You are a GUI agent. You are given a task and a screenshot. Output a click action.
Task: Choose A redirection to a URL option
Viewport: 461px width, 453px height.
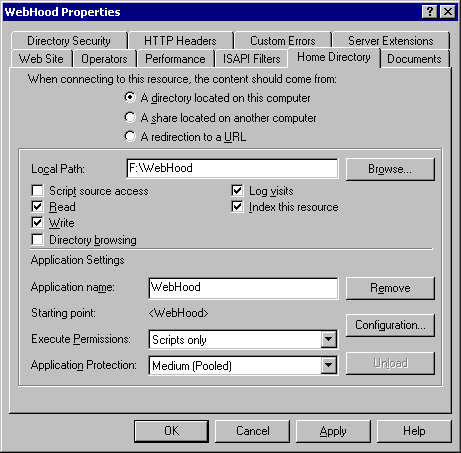[x=130, y=136]
